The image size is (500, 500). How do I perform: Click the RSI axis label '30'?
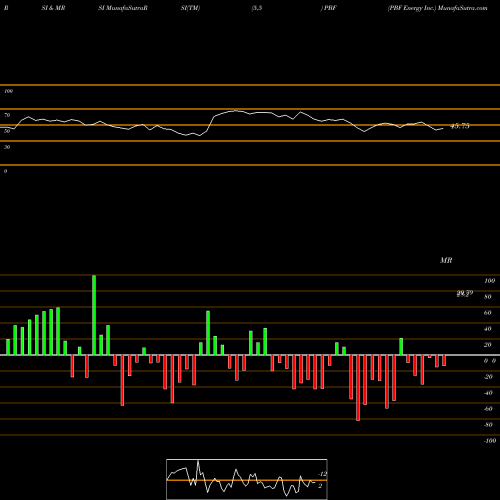7,147
